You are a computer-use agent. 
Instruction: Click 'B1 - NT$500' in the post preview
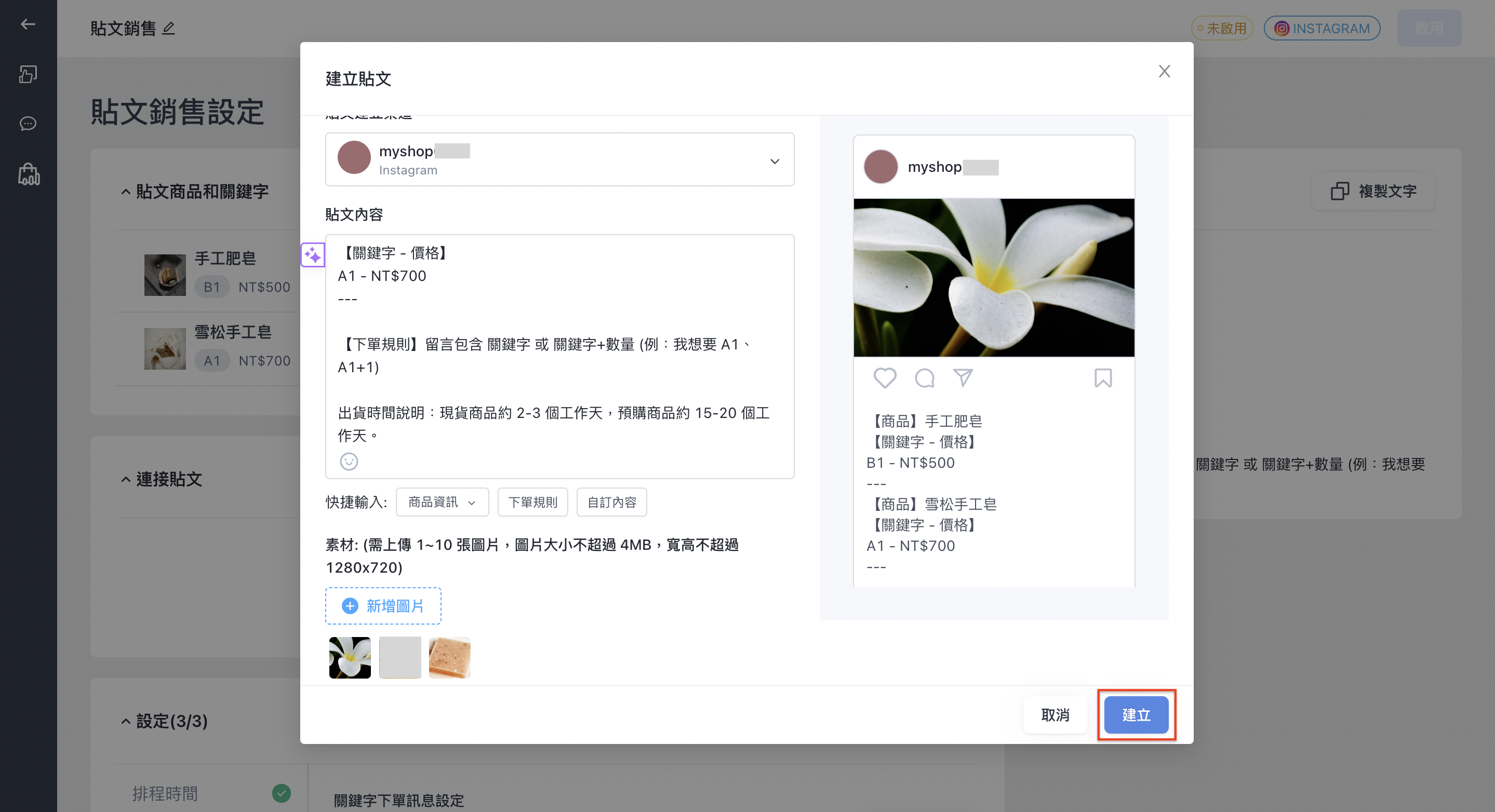(x=910, y=462)
